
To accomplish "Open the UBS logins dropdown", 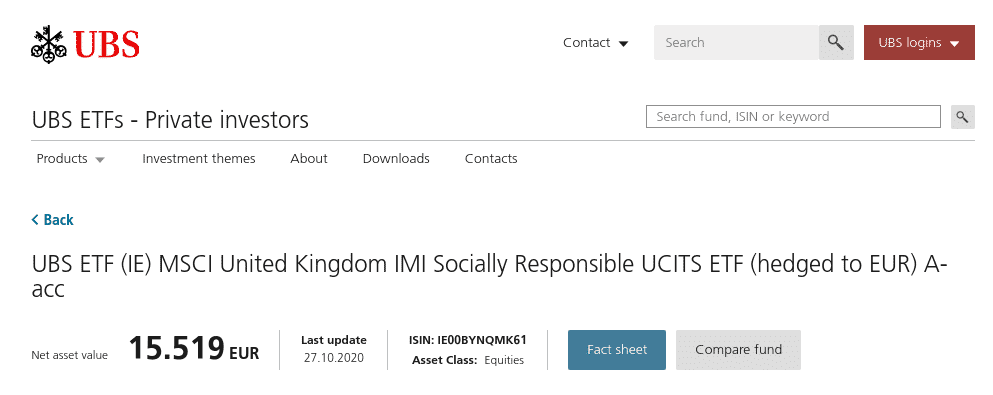I will click(919, 42).
